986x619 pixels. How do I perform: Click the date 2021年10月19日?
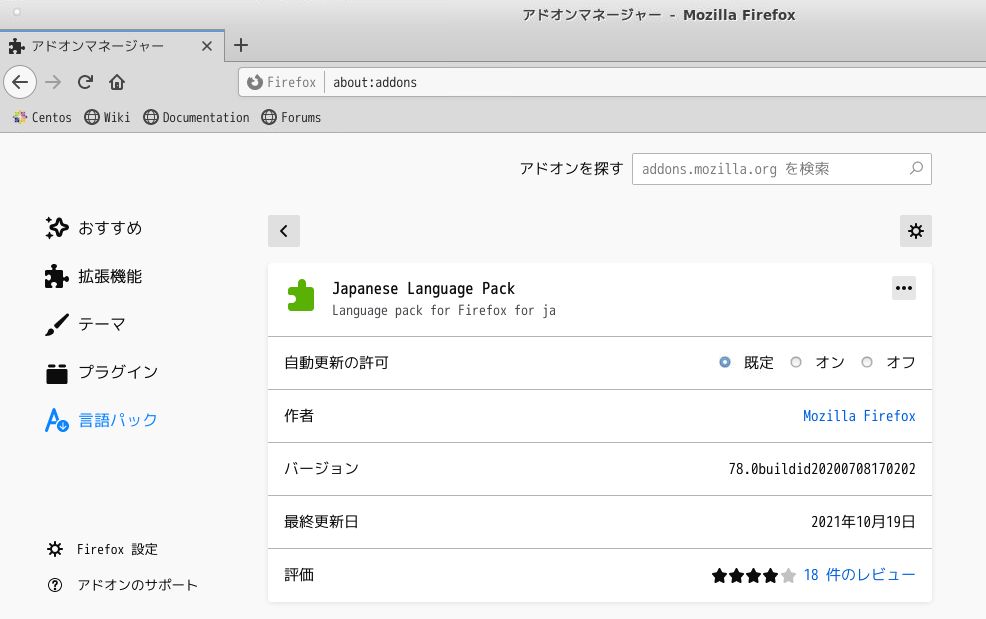pos(863,521)
